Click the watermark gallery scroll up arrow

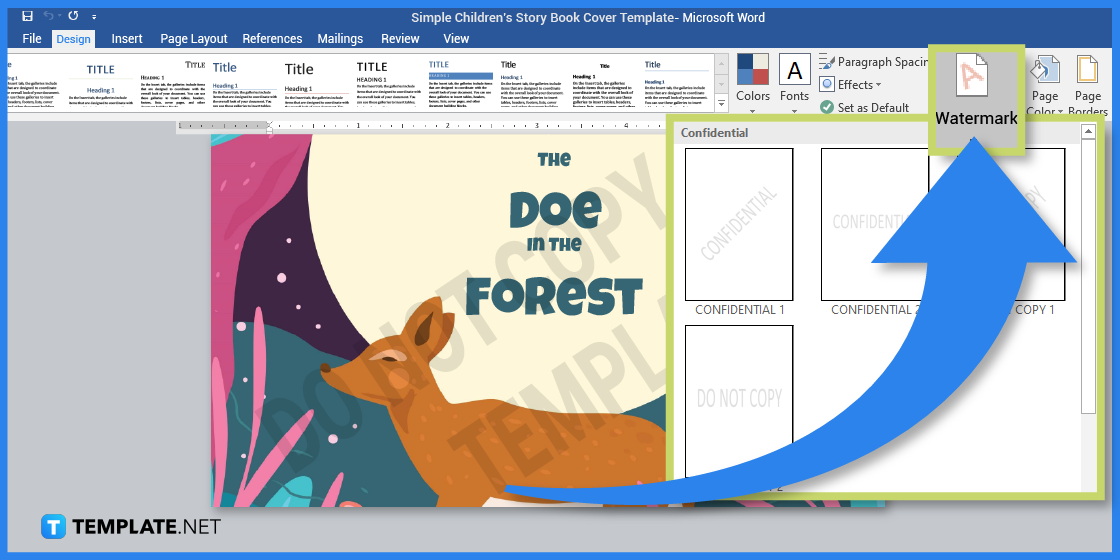(x=1088, y=131)
